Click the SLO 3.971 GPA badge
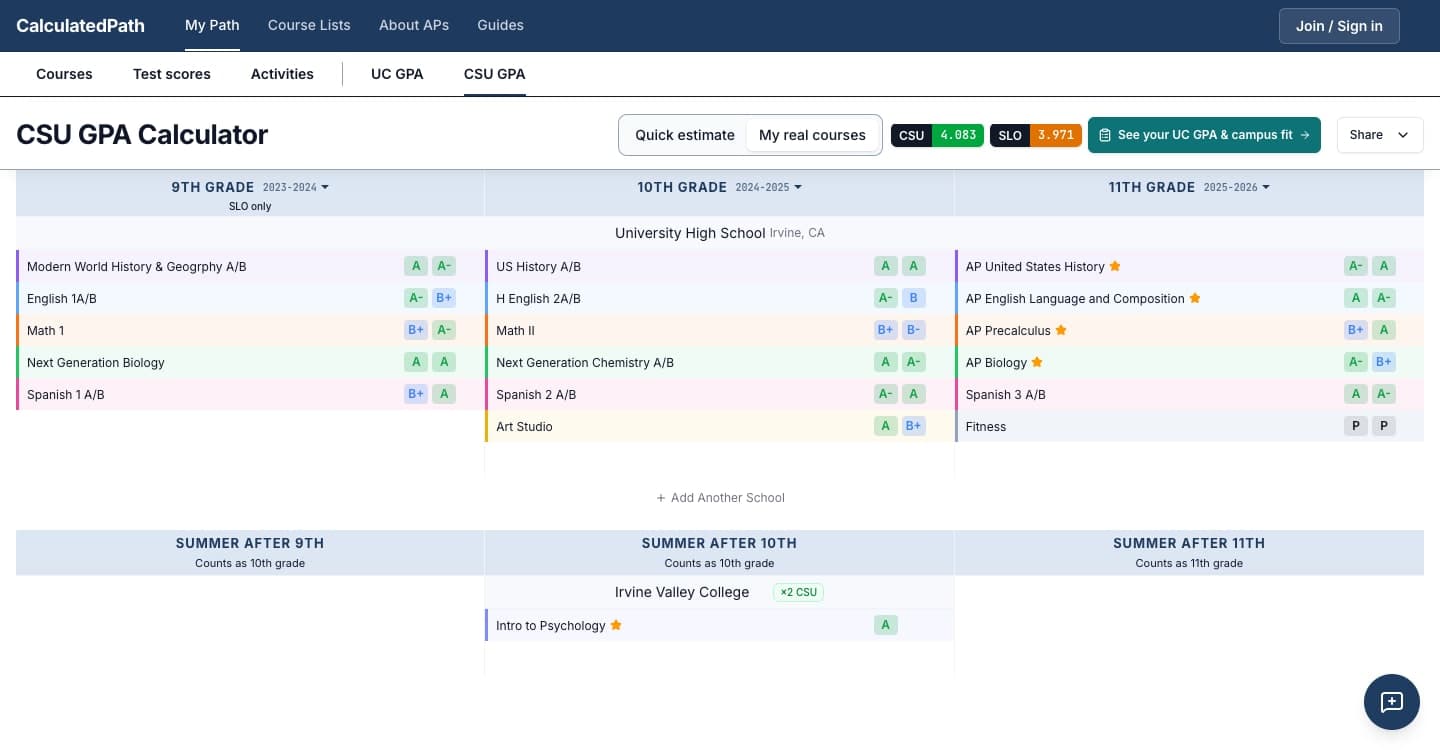 click(1036, 135)
